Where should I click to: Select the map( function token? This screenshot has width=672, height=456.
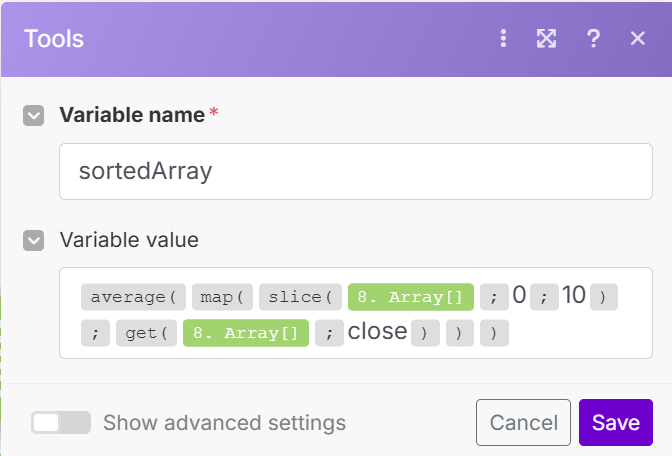(221, 297)
